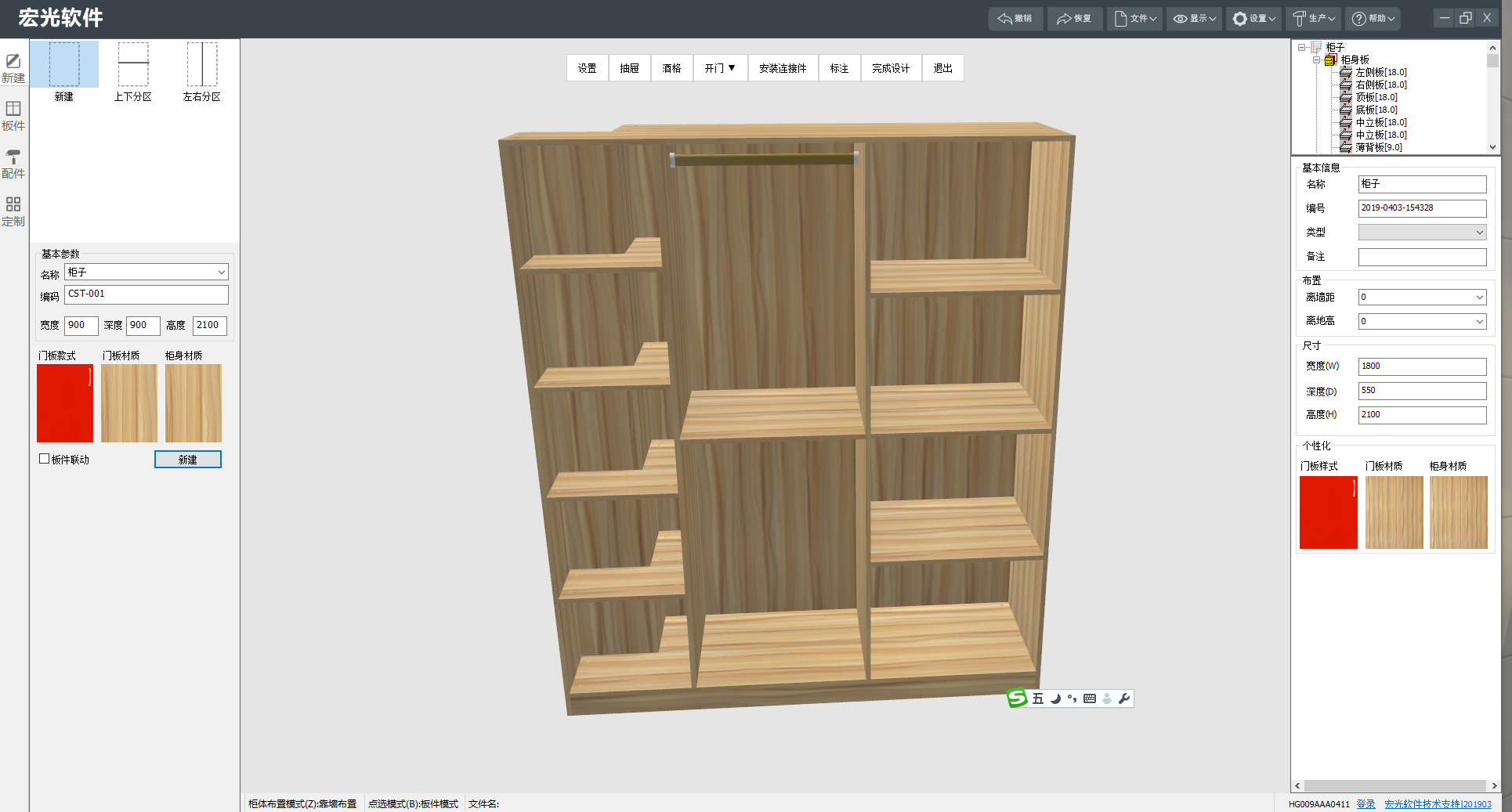Open the 定制 customize icon
The image size is (1512, 812).
tap(13, 212)
